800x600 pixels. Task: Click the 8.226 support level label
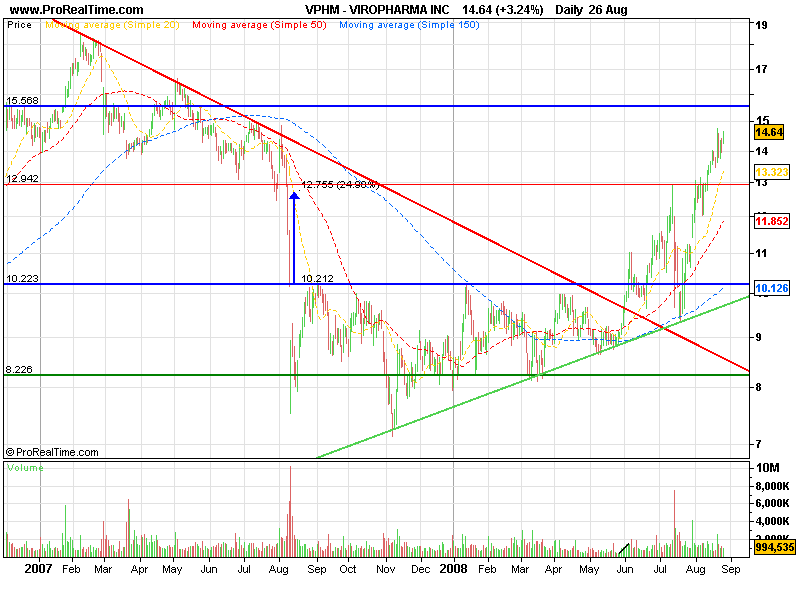point(19,369)
